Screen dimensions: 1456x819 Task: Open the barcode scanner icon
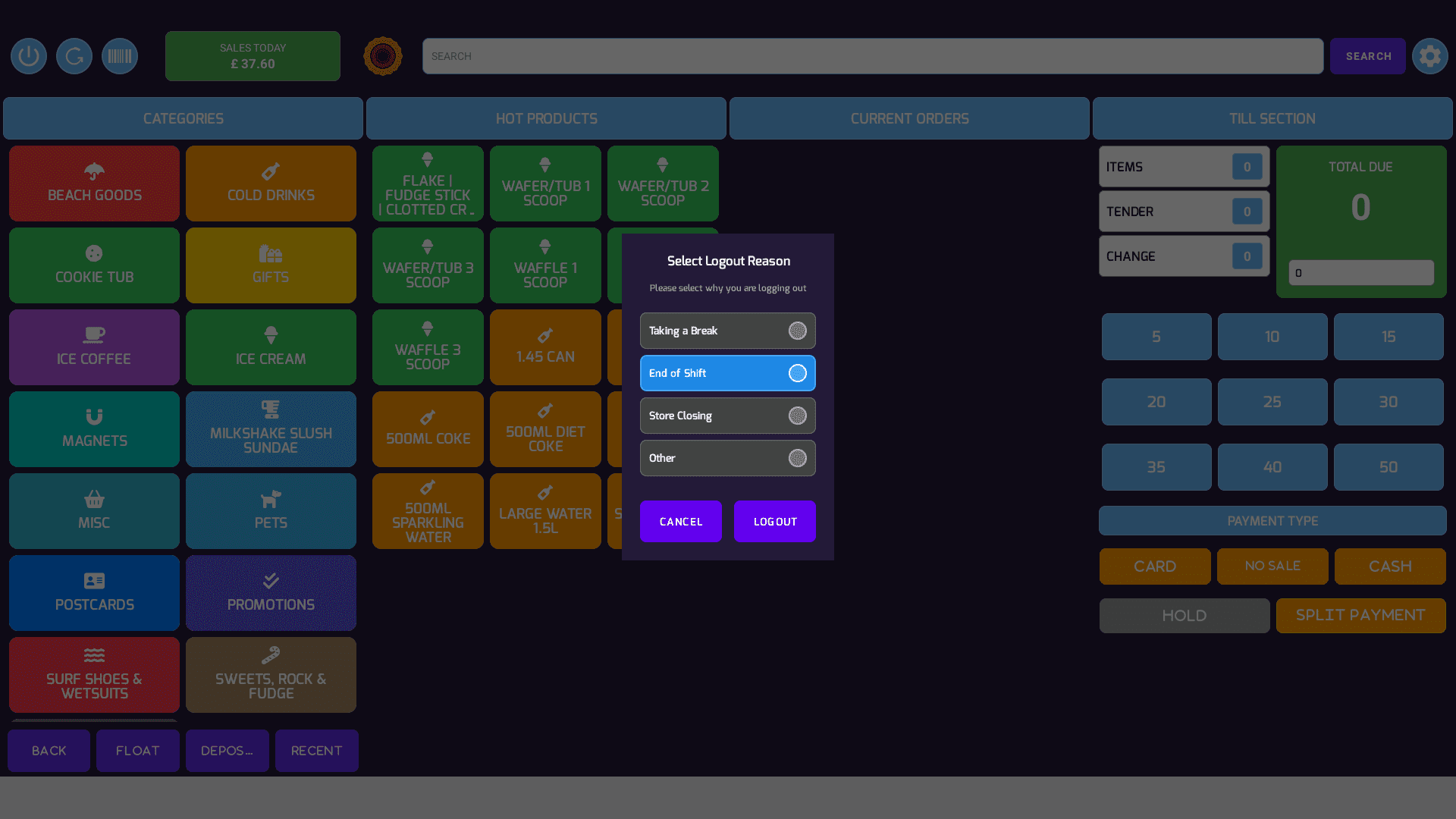click(x=120, y=56)
